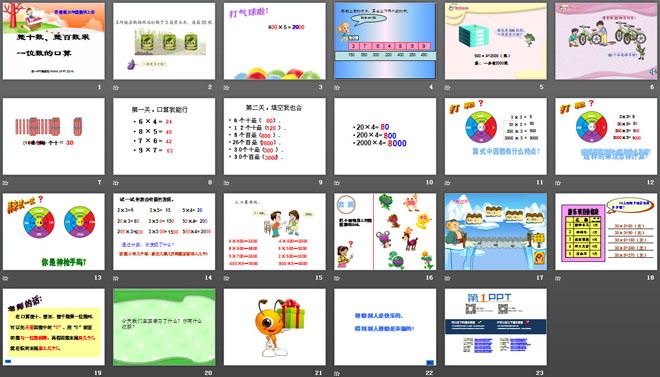
Task: Select slide 16 thumbnail with cartoon animals
Action: [x=385, y=231]
